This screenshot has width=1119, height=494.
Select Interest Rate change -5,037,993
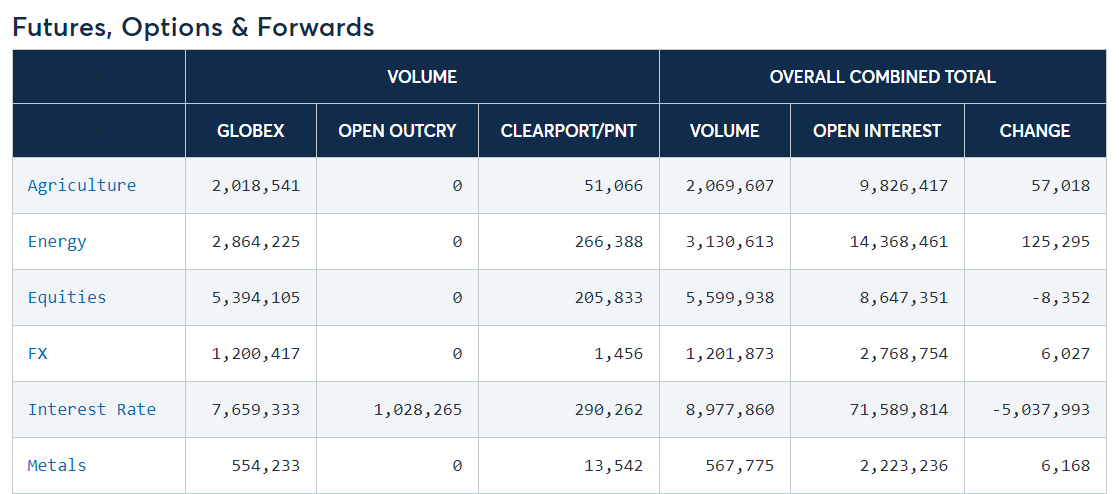tap(1041, 409)
